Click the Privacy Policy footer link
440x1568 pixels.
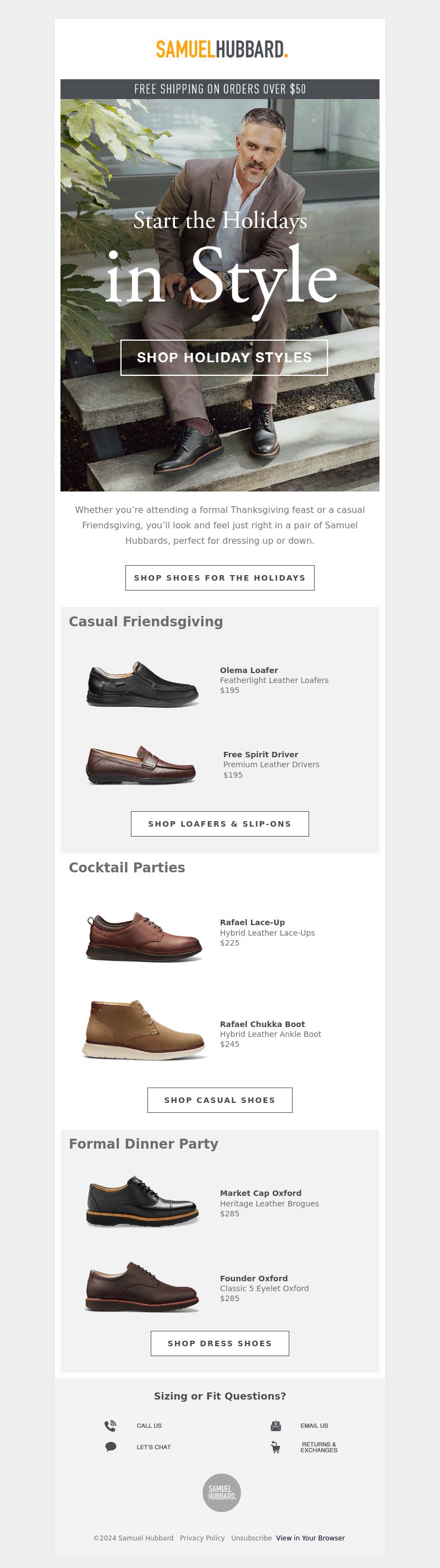202,1538
